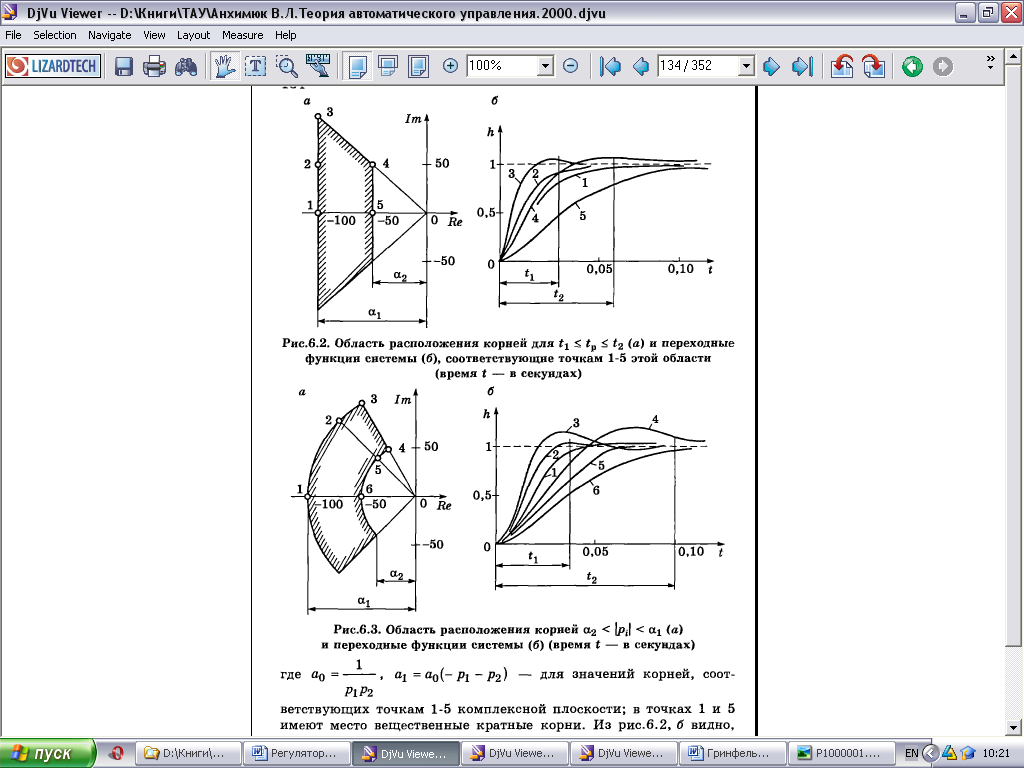Image resolution: width=1024 pixels, height=768 pixels.
Task: Go to last page
Action: pos(802,66)
